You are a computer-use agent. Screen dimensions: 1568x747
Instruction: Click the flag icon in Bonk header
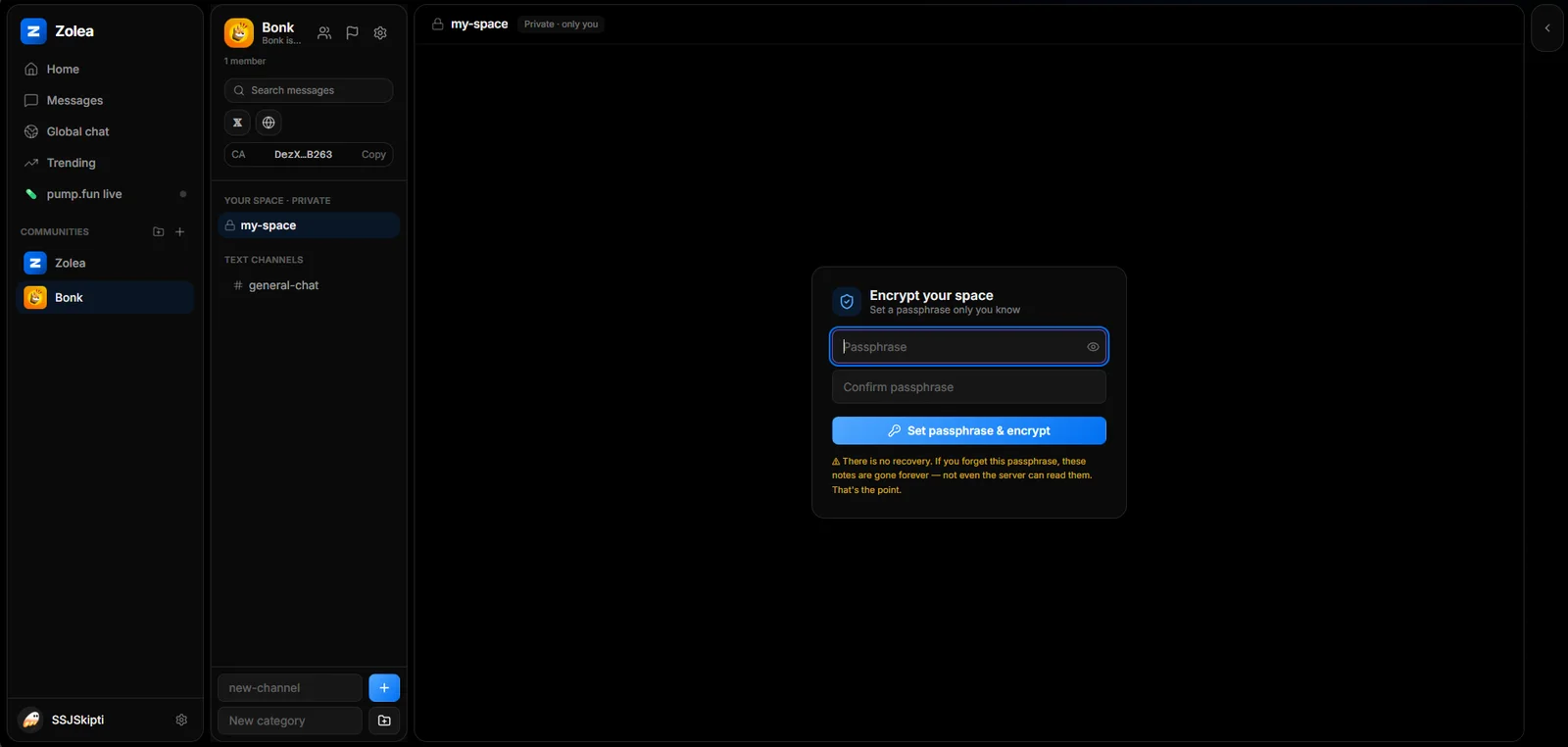[352, 33]
